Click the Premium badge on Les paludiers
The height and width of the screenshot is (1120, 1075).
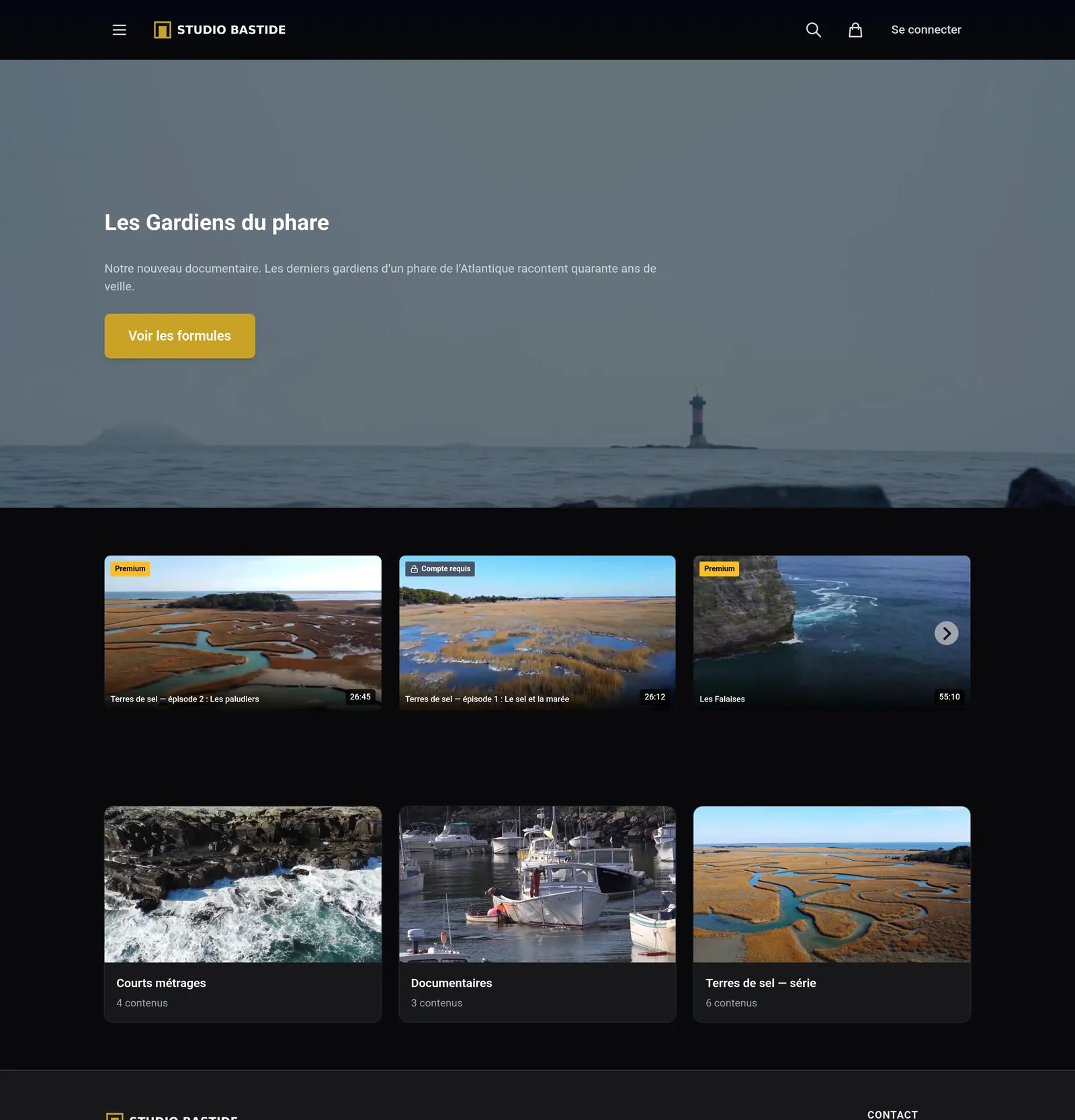[x=130, y=569]
